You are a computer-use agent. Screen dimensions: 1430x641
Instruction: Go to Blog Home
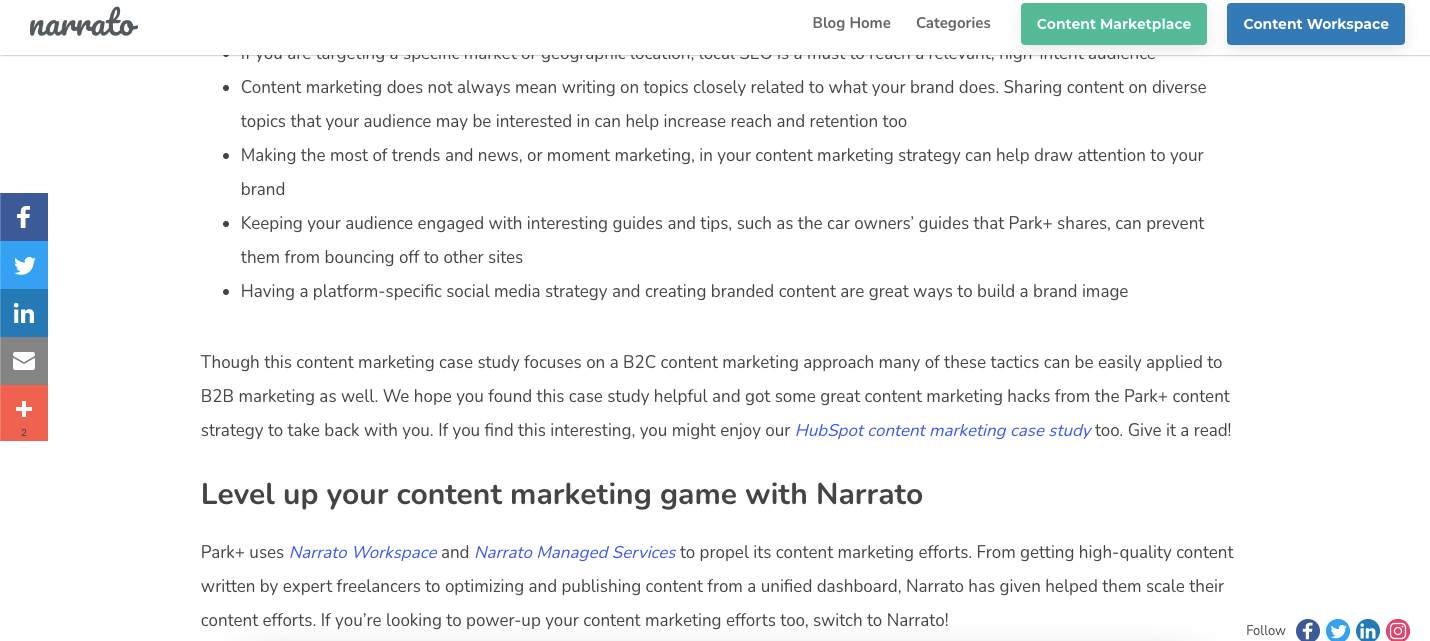tap(851, 23)
